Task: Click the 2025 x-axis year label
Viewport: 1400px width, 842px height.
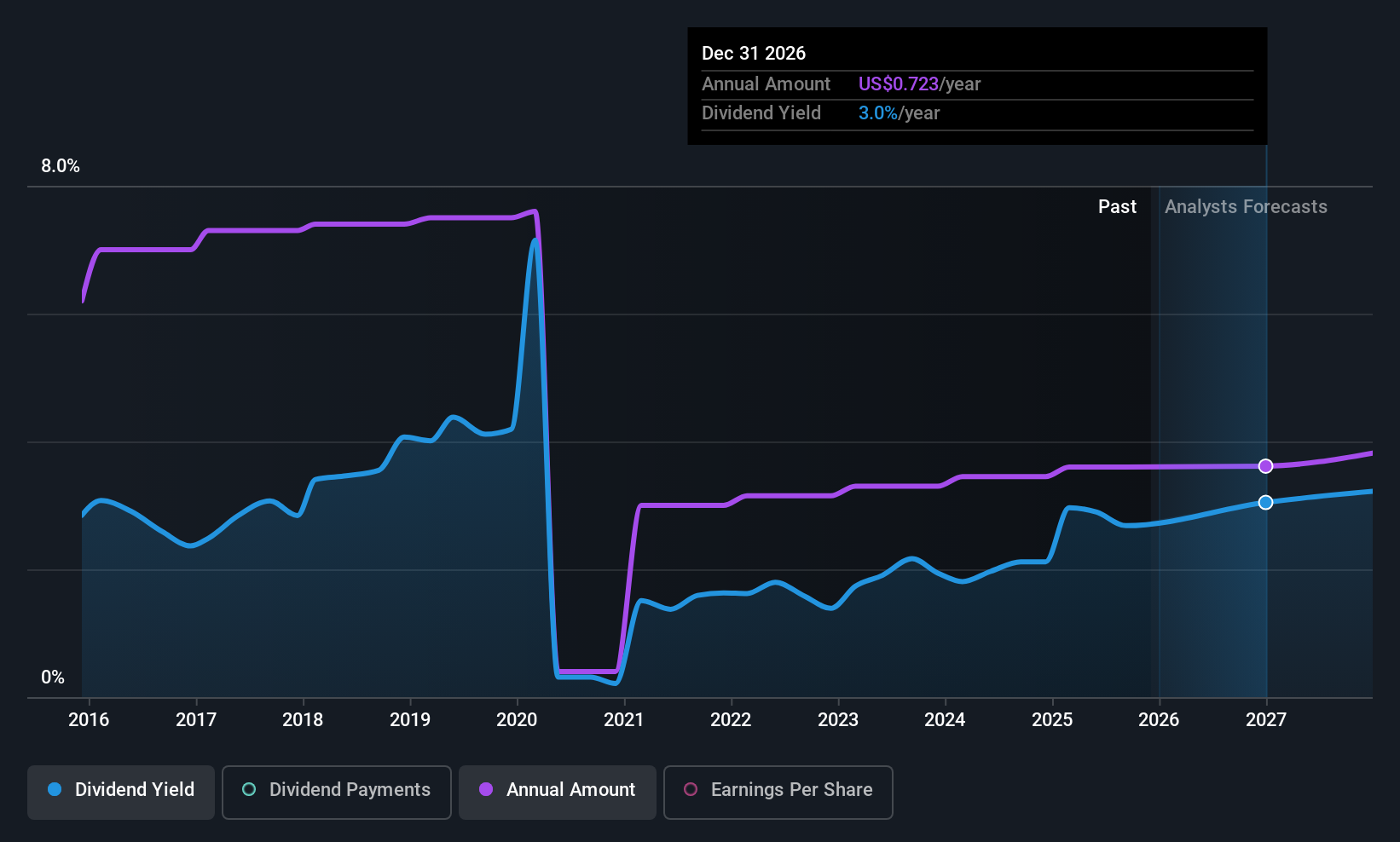Action: [x=1052, y=720]
